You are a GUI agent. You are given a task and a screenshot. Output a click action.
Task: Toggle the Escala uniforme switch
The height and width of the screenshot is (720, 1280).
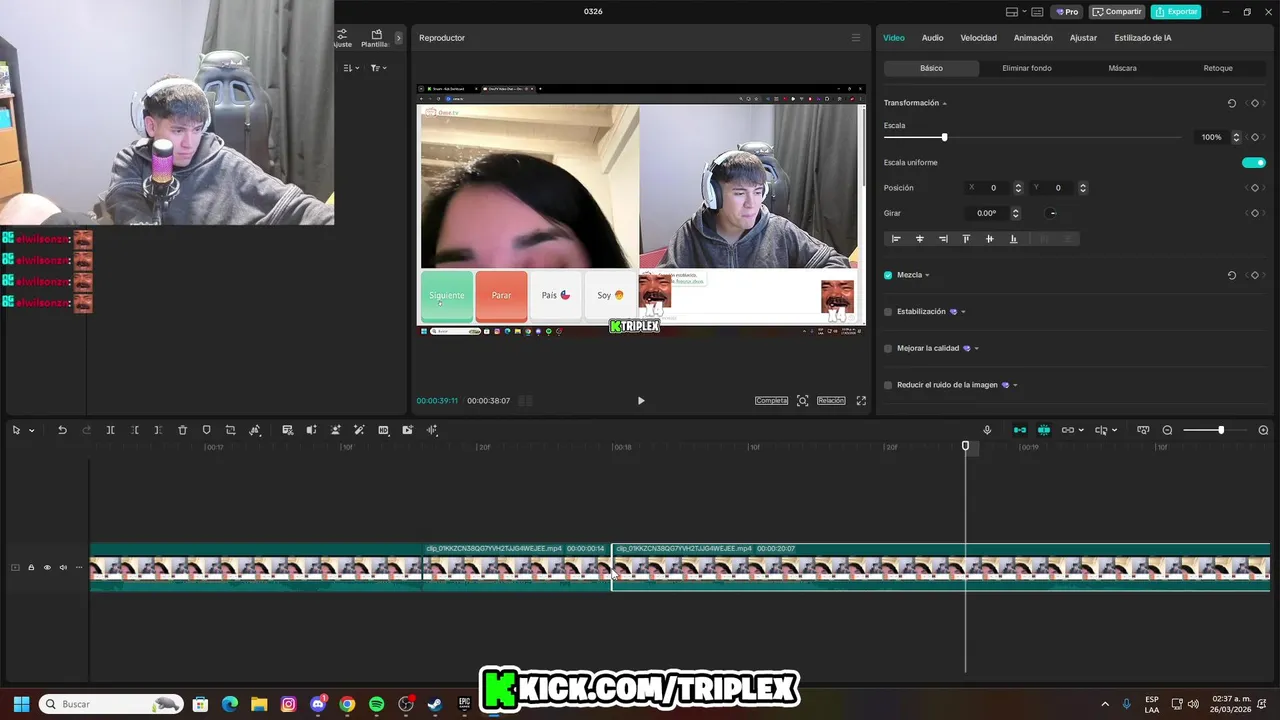coord(1254,162)
